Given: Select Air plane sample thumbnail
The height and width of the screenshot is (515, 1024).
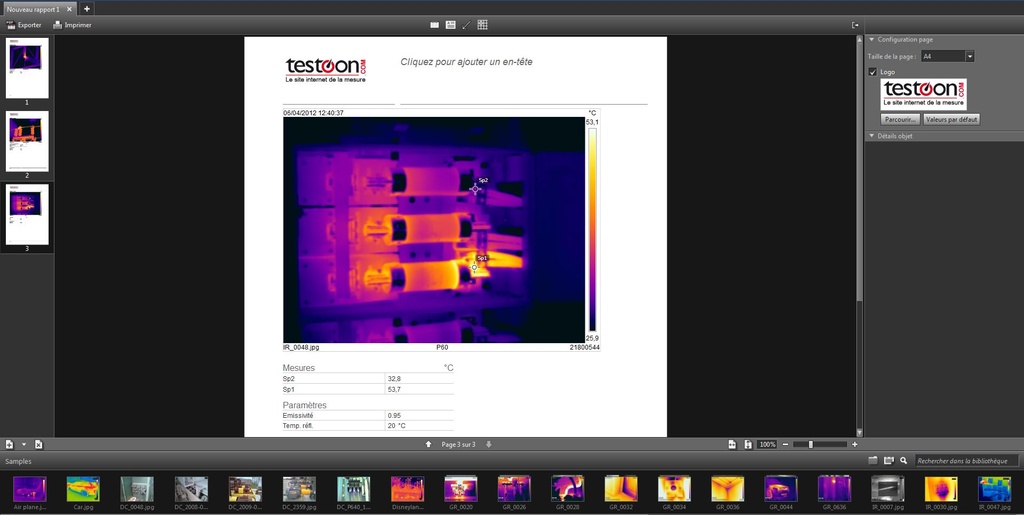Looking at the screenshot, I should coord(29,488).
